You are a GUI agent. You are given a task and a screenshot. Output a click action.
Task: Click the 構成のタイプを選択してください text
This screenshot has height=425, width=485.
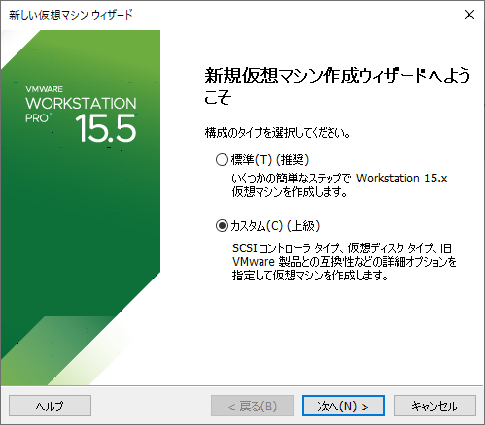277,133
